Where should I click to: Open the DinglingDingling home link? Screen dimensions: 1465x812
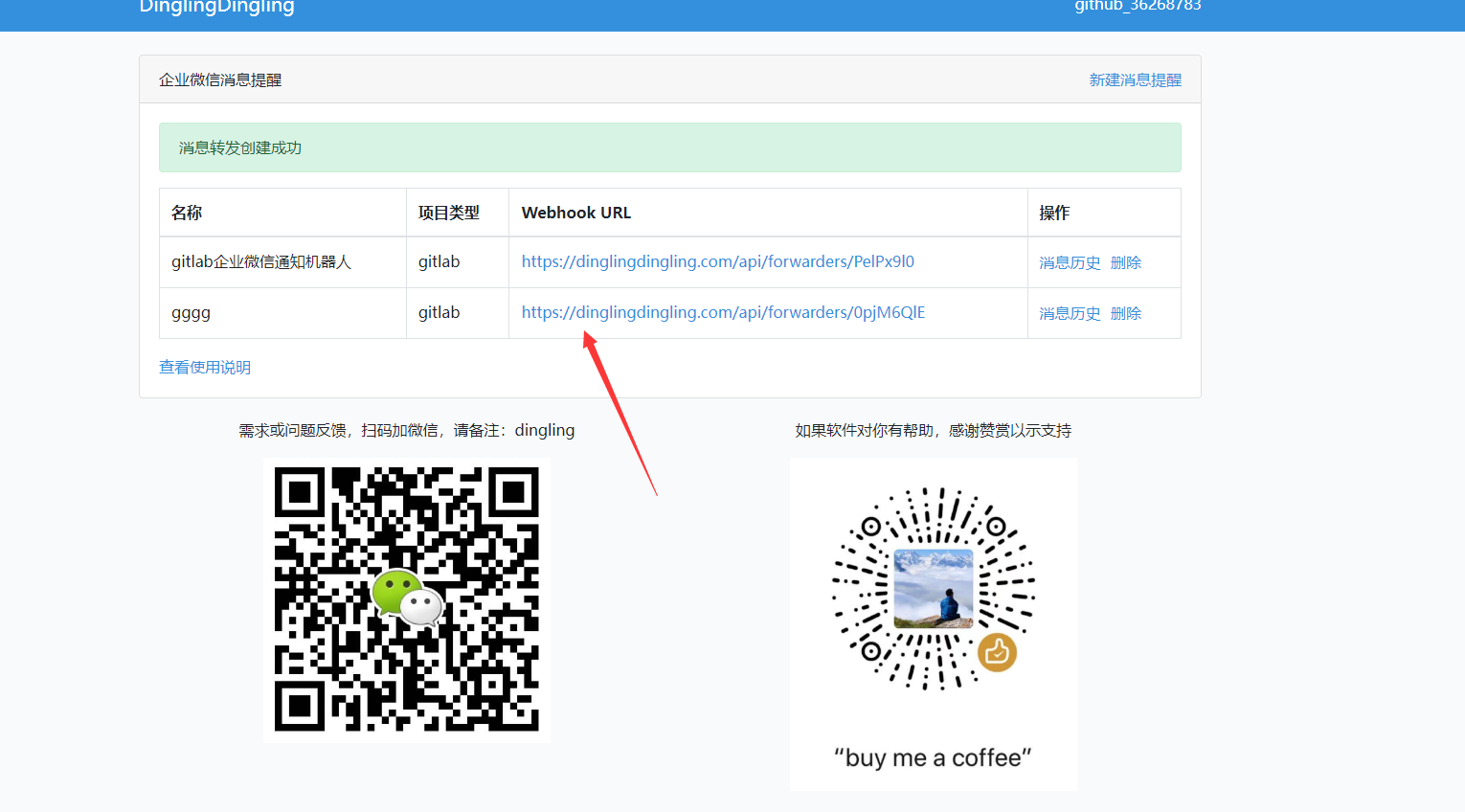click(216, 7)
